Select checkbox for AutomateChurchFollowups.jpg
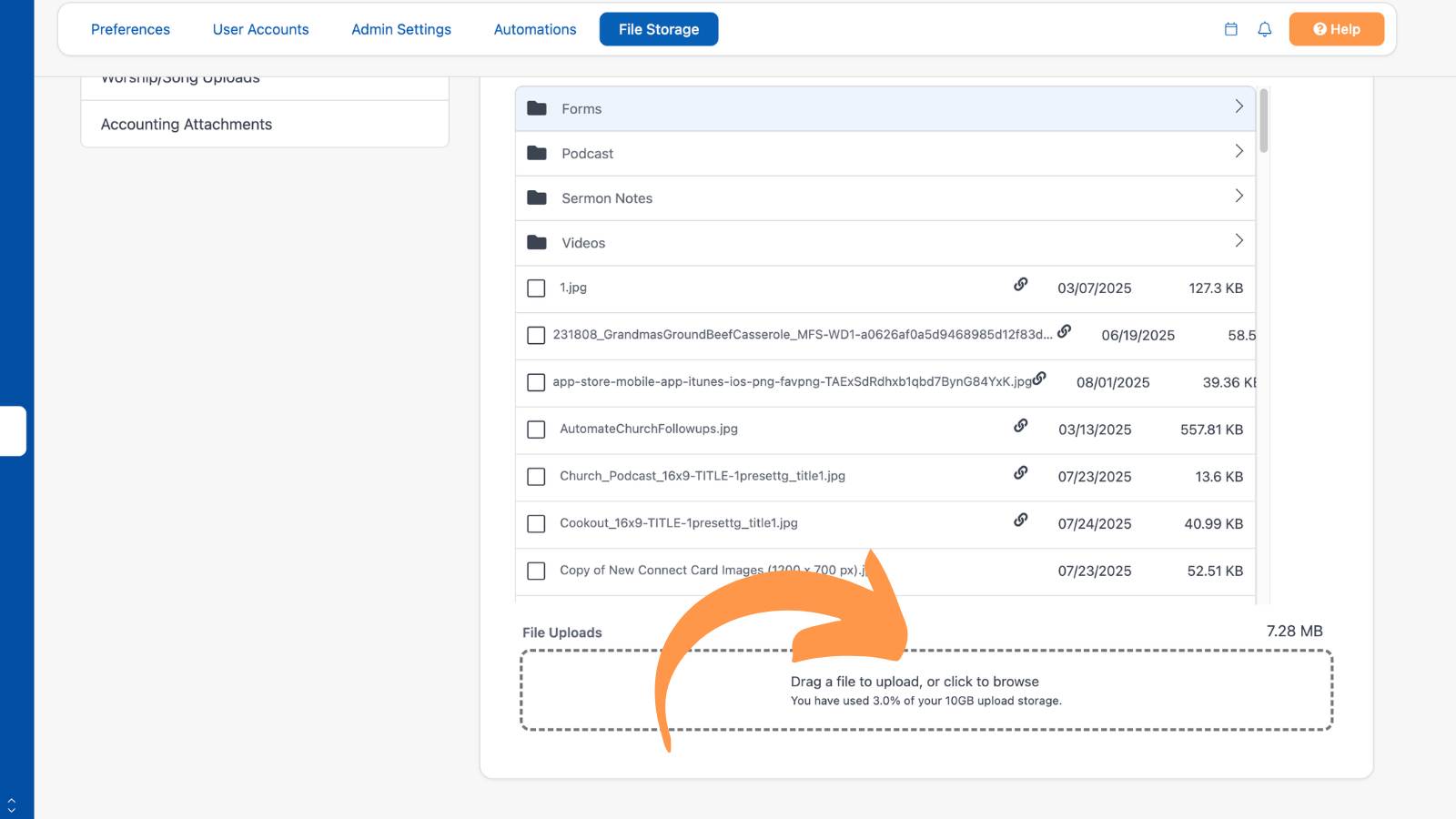 [x=536, y=430]
